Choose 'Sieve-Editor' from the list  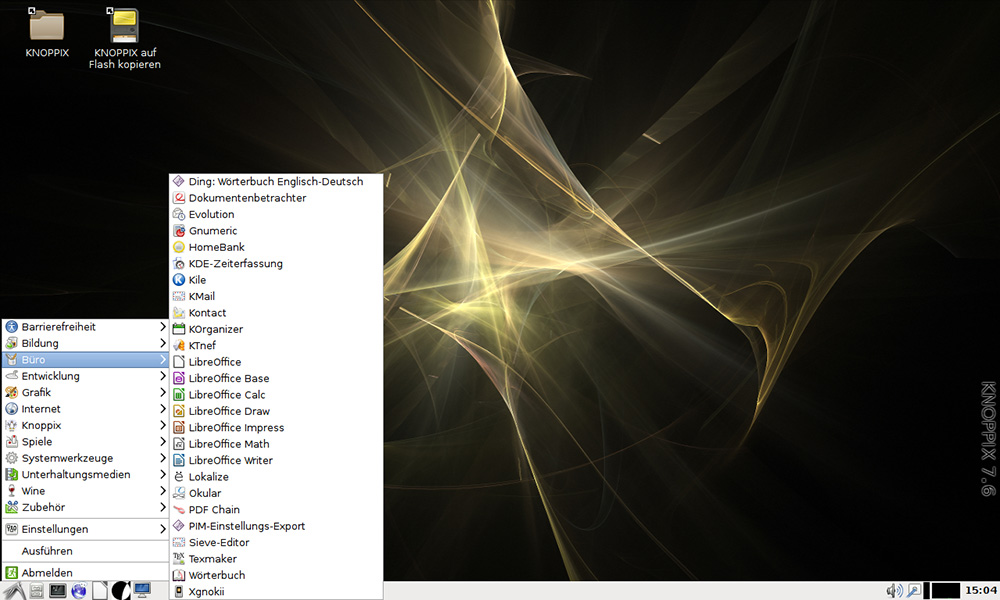276,543
